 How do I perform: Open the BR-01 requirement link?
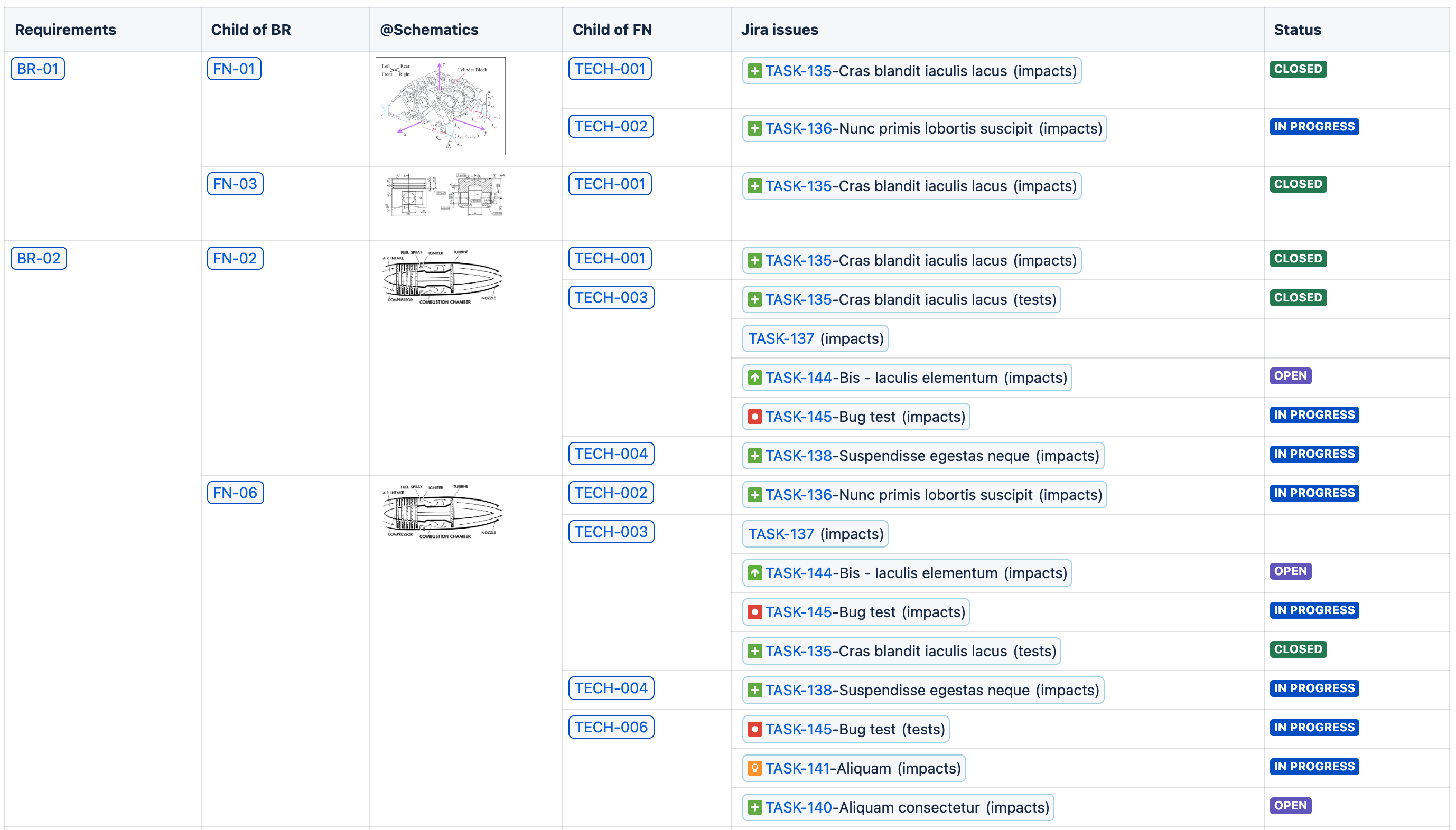(x=37, y=69)
